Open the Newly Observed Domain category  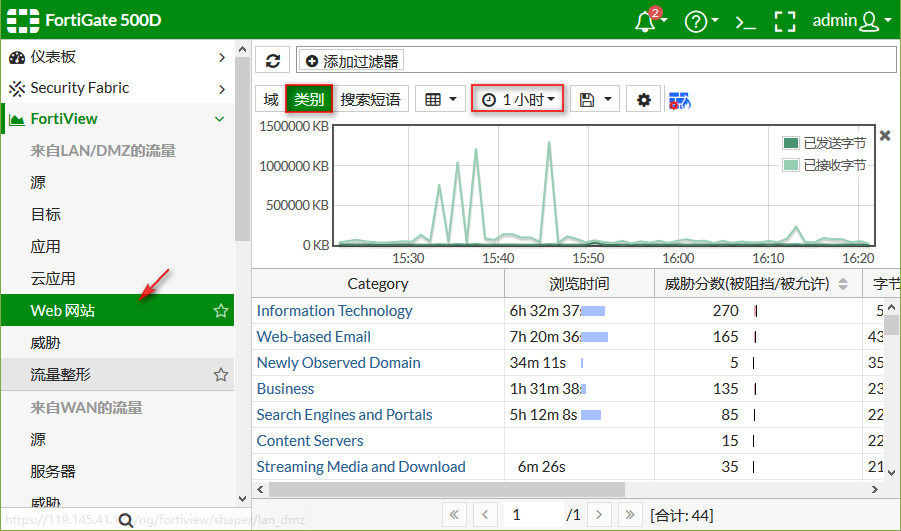[x=338, y=363]
